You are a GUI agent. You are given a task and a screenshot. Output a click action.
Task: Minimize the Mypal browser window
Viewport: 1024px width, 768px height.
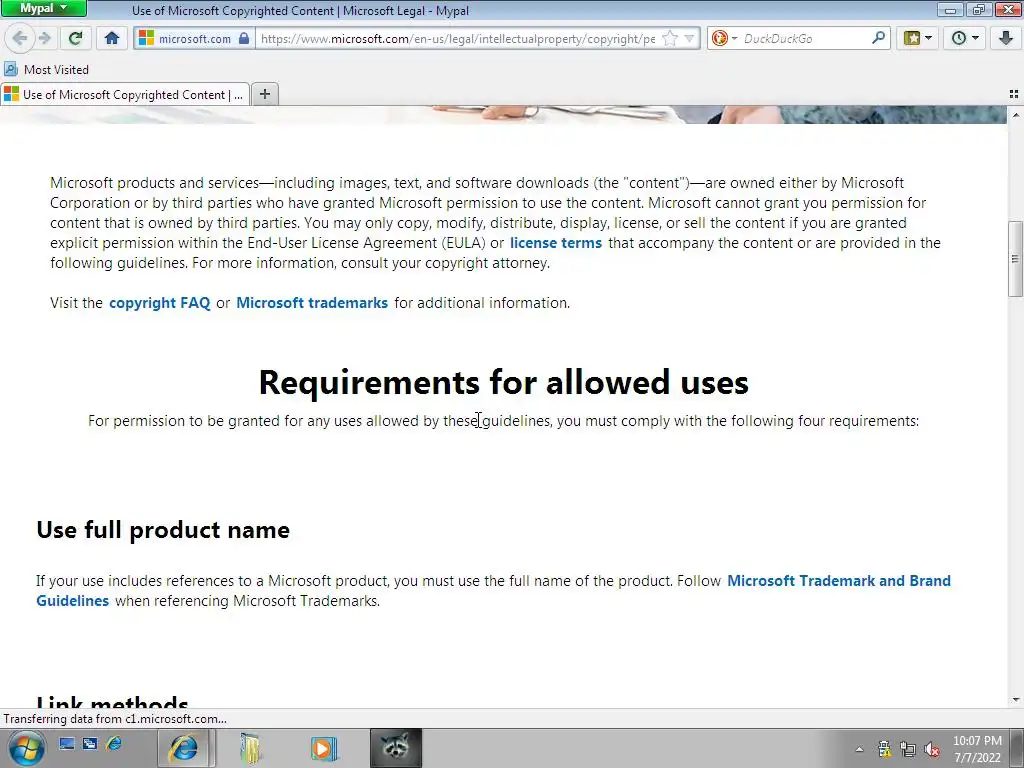tap(950, 9)
